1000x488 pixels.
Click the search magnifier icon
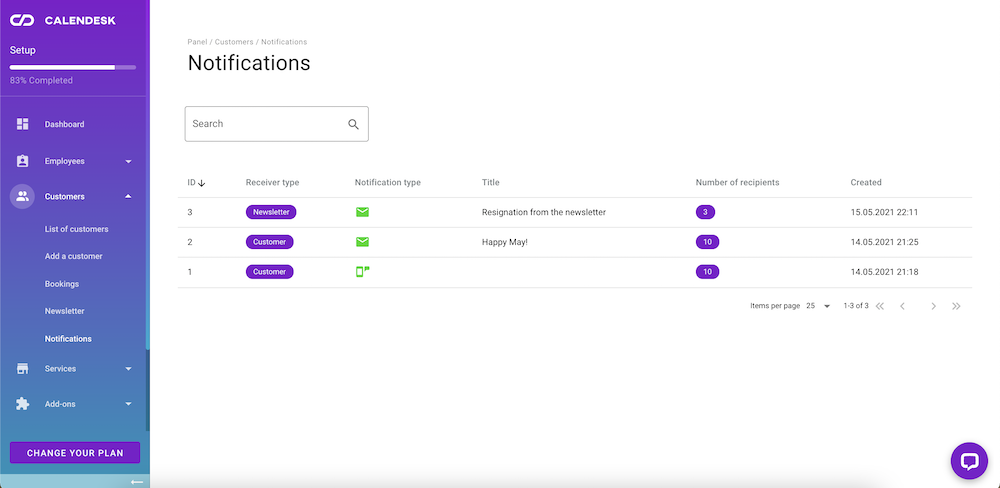pos(353,124)
